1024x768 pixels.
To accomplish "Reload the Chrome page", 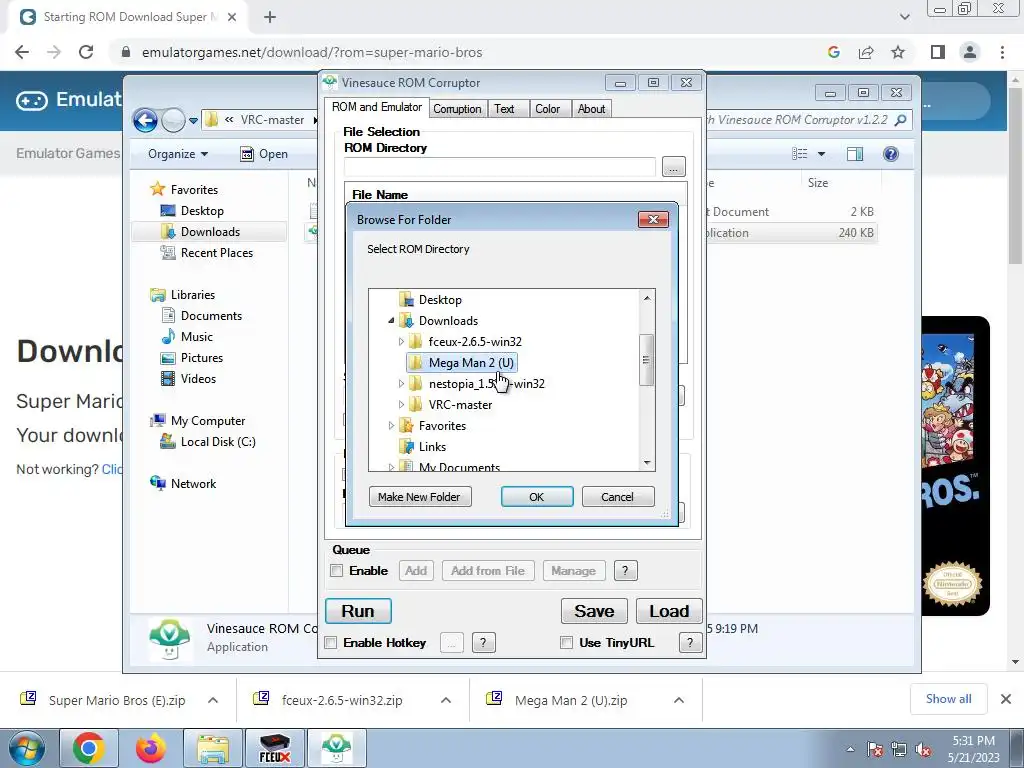I will [86, 52].
